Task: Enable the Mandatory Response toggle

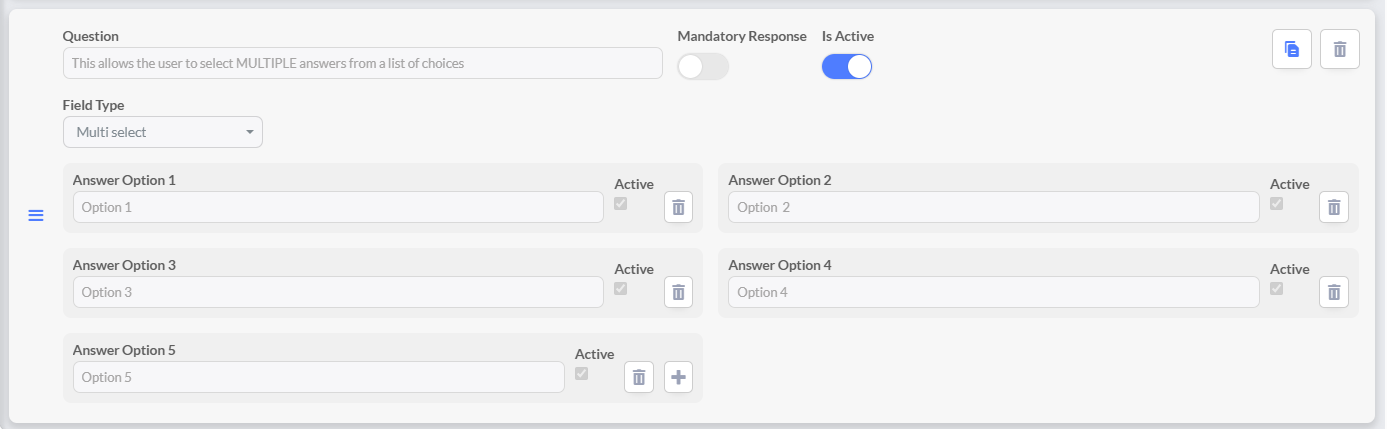Action: [702, 67]
